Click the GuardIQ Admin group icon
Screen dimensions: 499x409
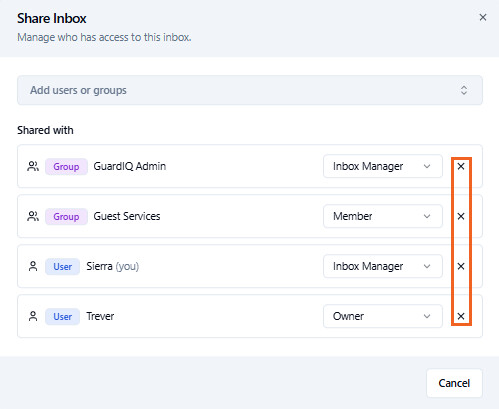[33, 166]
